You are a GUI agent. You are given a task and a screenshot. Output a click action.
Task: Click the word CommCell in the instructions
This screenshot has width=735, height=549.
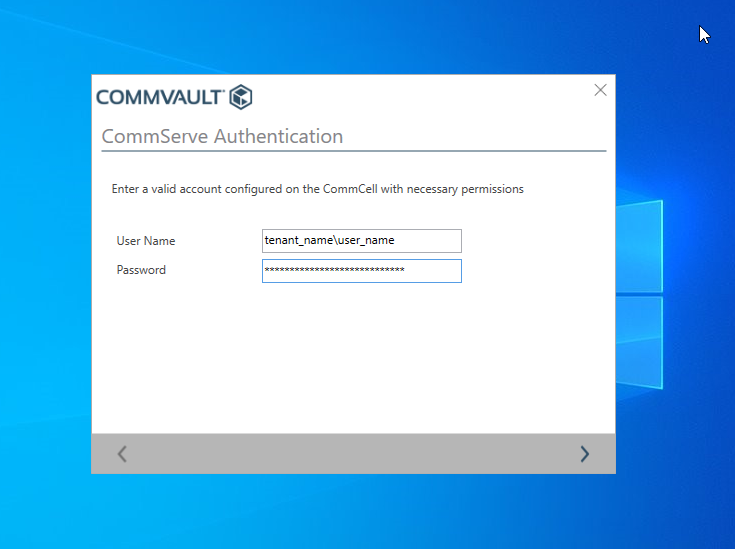click(x=351, y=189)
